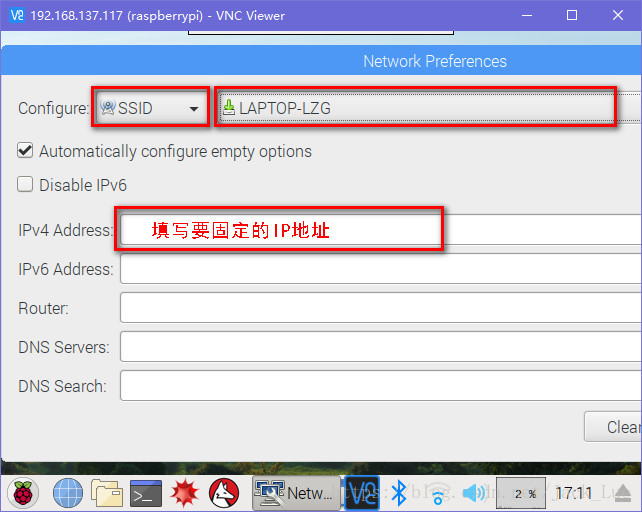Open the Mathematica red spiky icon
This screenshot has height=512, width=642.
click(185, 493)
